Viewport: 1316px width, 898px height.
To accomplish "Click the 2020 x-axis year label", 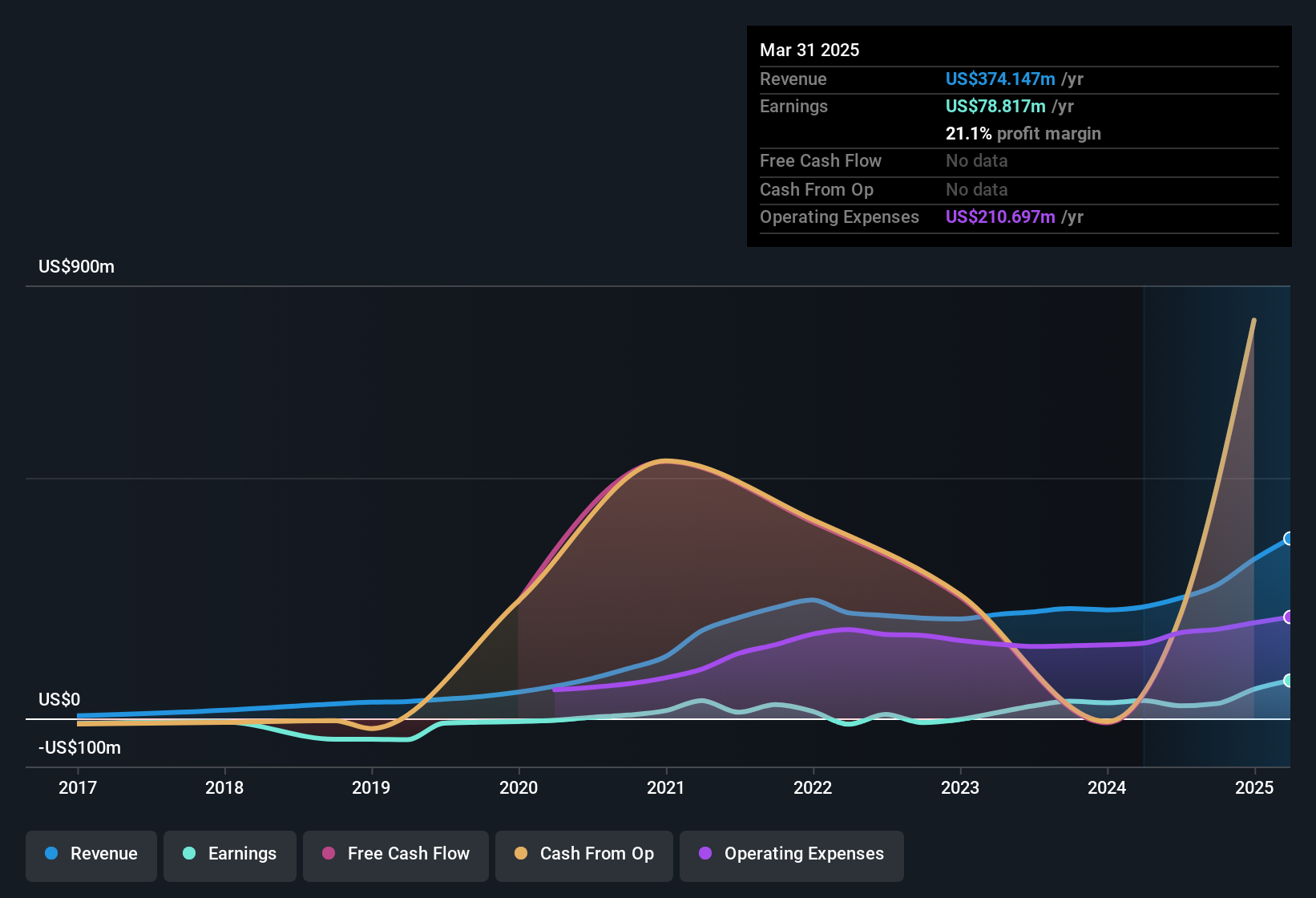I will point(519,787).
